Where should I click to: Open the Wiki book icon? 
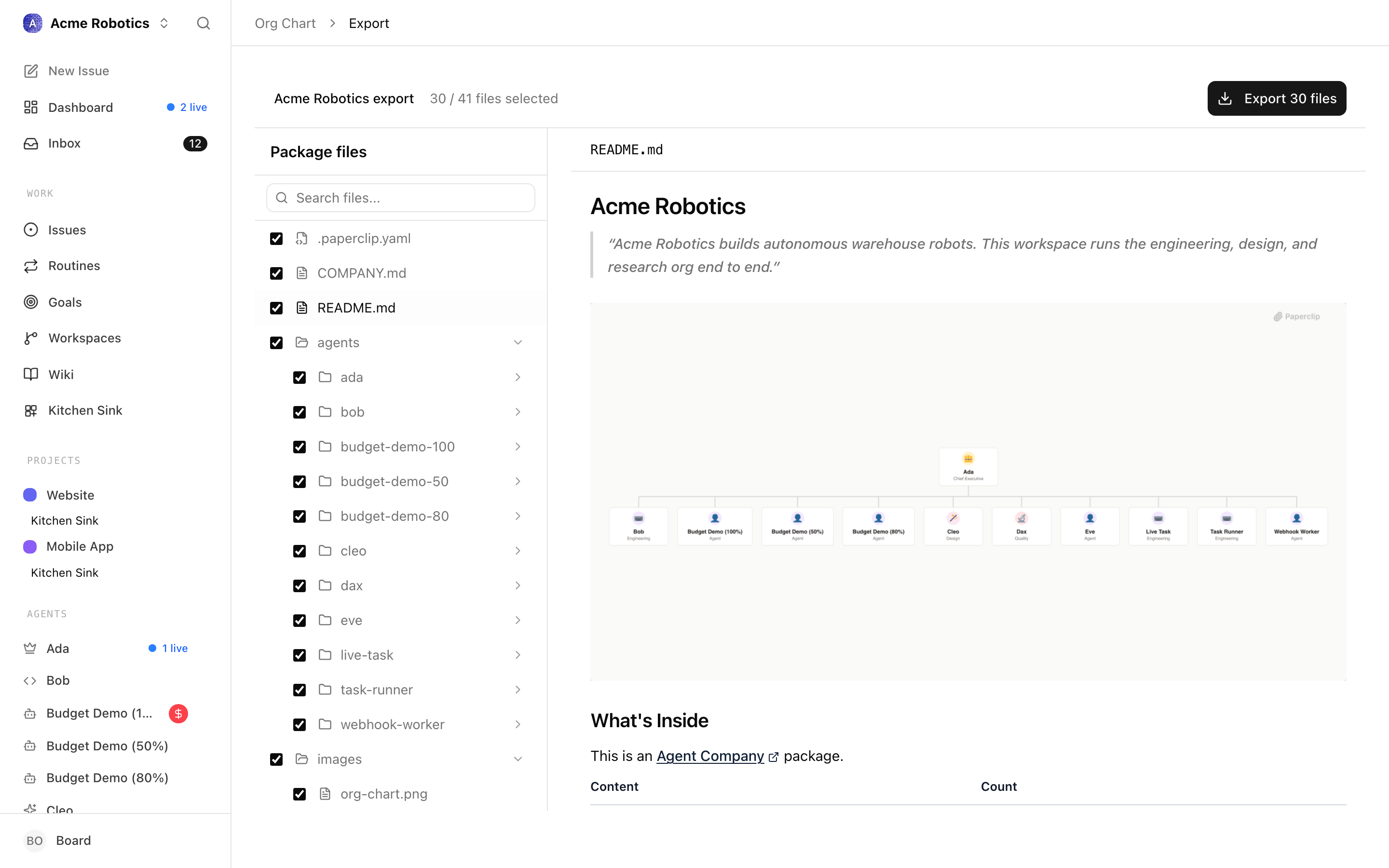31,374
